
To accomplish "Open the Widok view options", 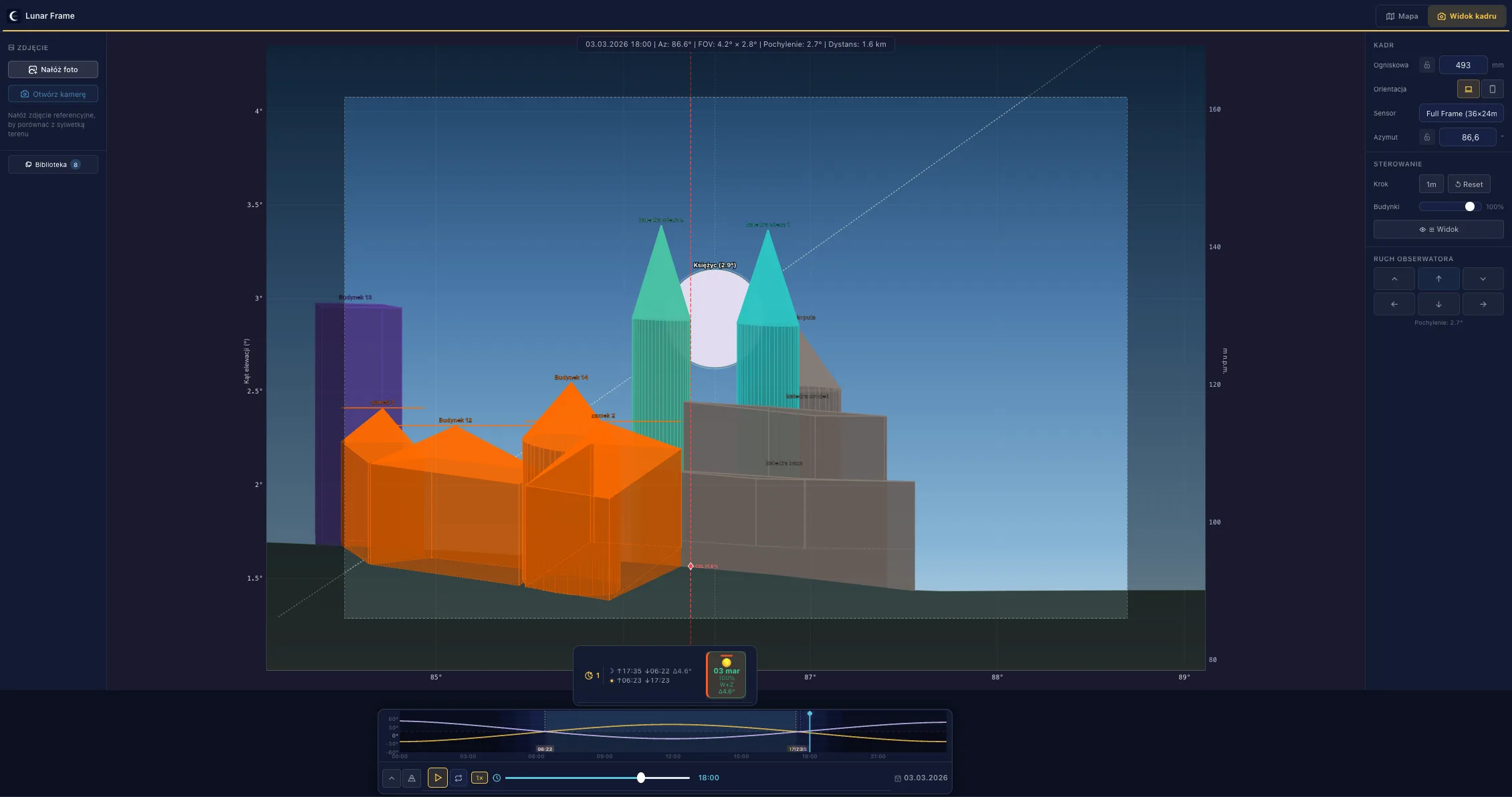I will click(x=1438, y=229).
